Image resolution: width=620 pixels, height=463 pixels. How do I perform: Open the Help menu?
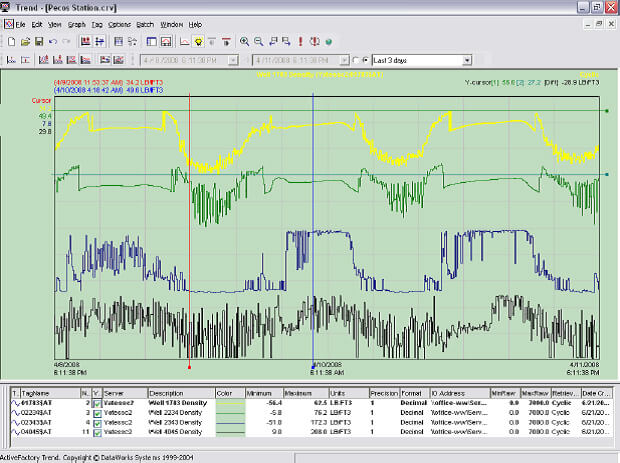click(x=195, y=25)
